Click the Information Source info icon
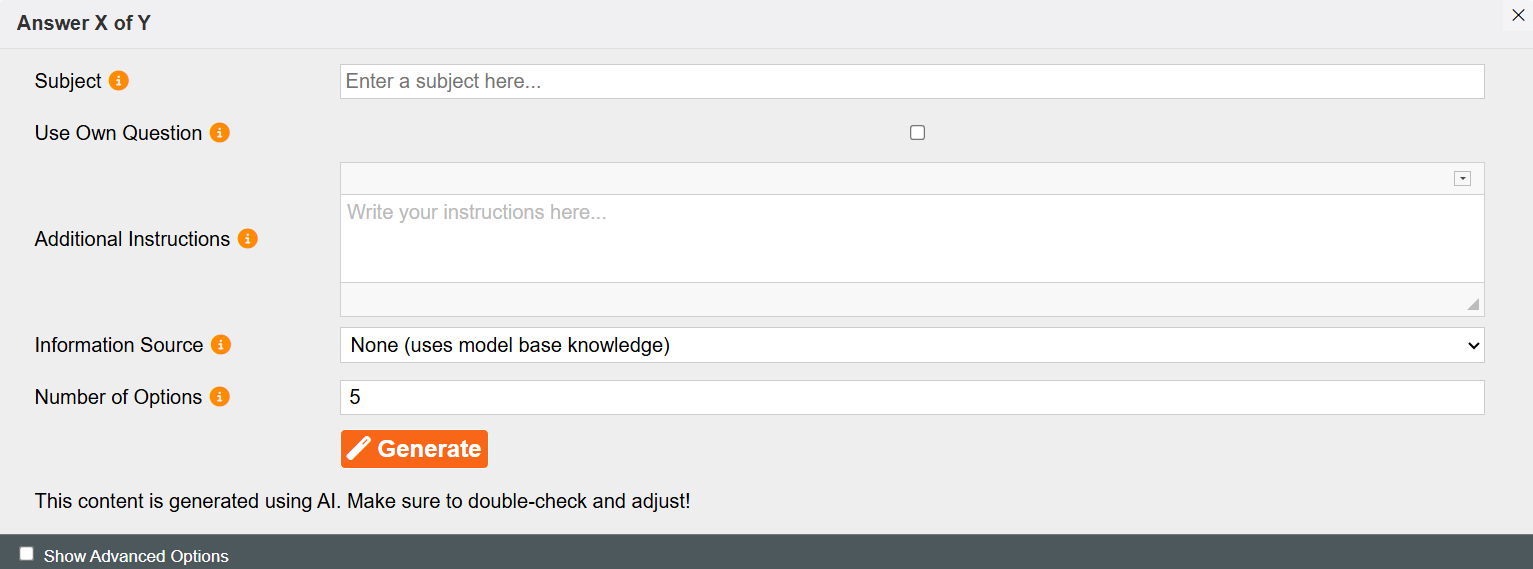The height and width of the screenshot is (569, 1533). pyautogui.click(x=221, y=345)
